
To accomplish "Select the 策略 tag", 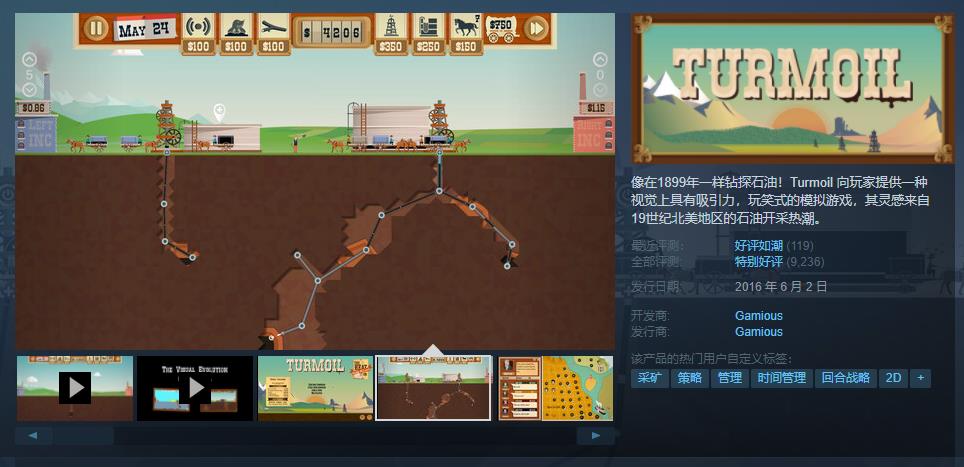I will pyautogui.click(x=690, y=378).
